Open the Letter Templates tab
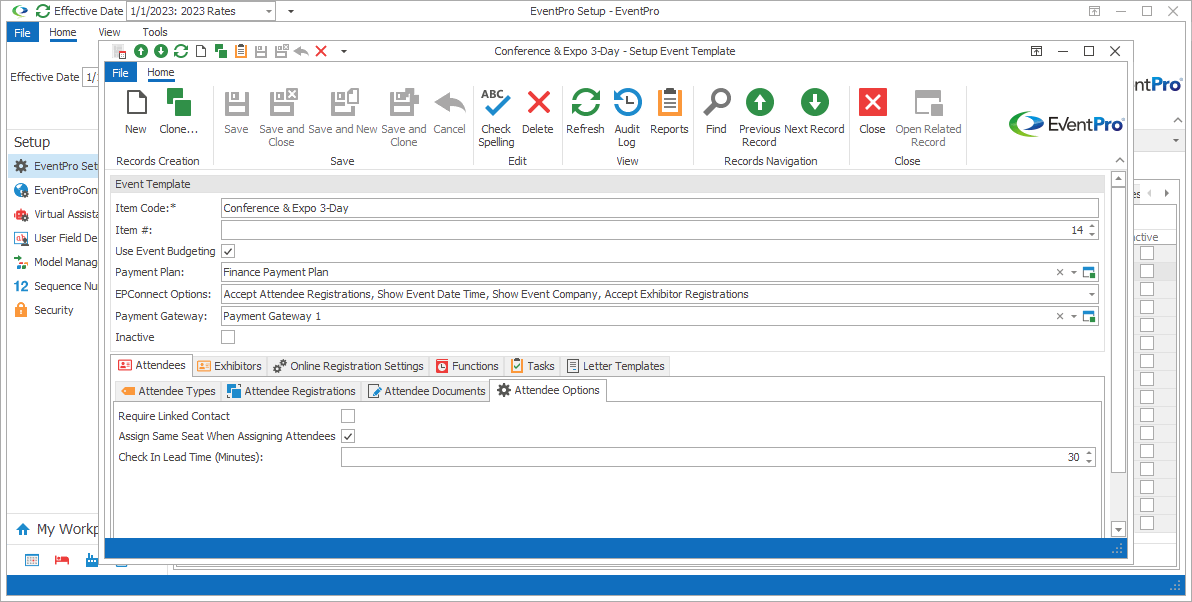The height and width of the screenshot is (602, 1192). (x=617, y=366)
